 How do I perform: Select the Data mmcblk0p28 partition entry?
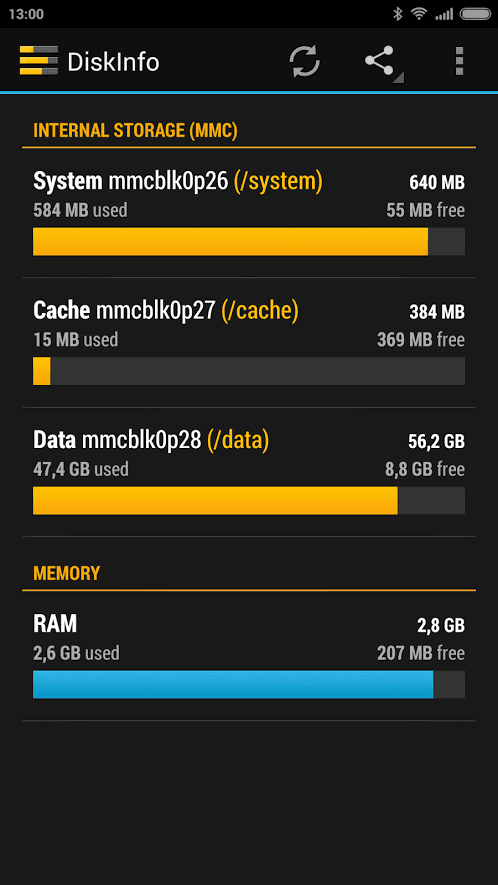pyautogui.click(x=249, y=472)
